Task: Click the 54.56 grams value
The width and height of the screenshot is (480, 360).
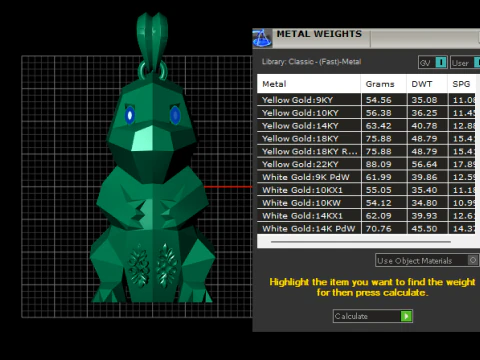Action: pos(379,100)
